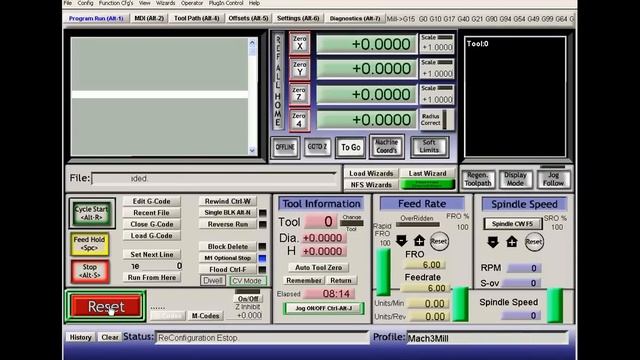Open the Function Cfg's menu
This screenshot has width=640, height=360.
pos(116,3)
